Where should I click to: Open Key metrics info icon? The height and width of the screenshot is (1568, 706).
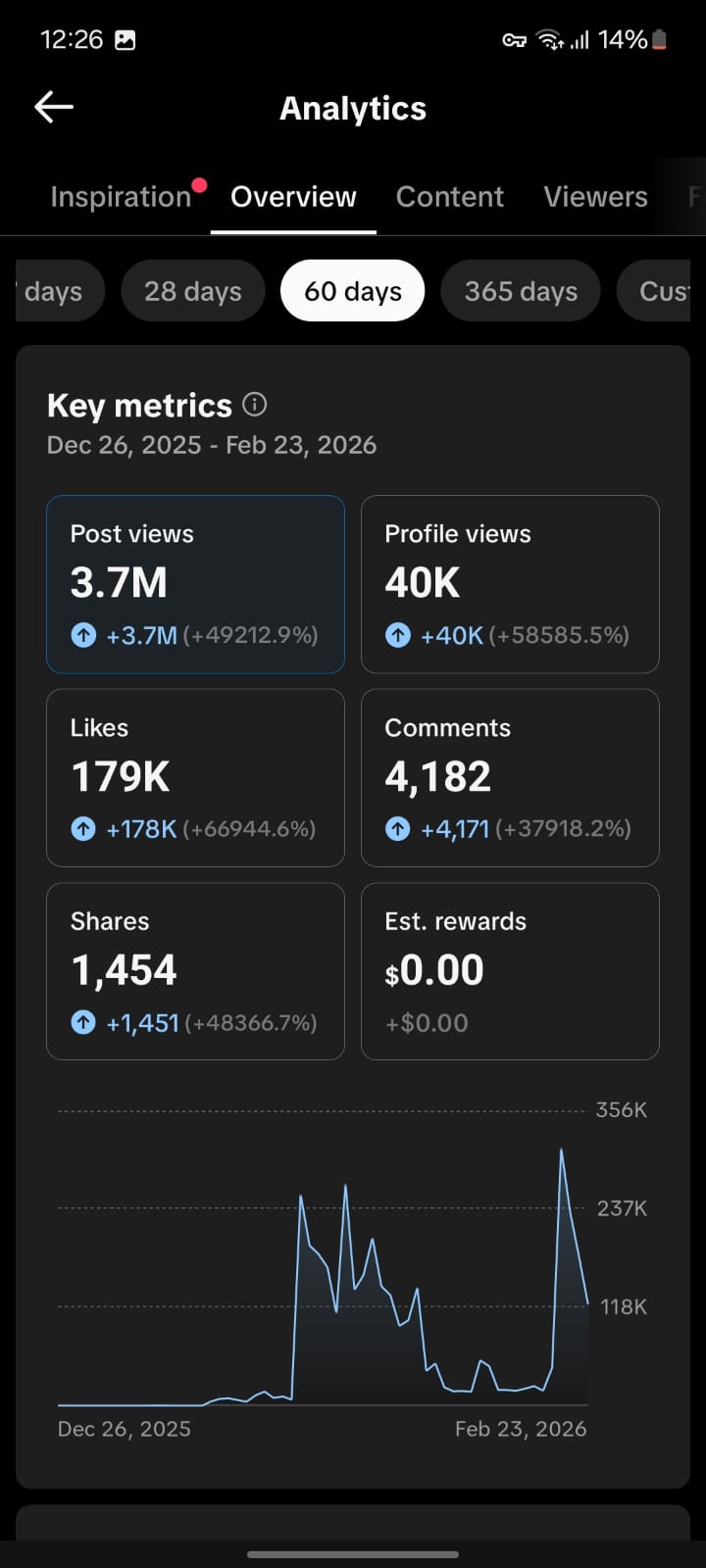[x=255, y=404]
